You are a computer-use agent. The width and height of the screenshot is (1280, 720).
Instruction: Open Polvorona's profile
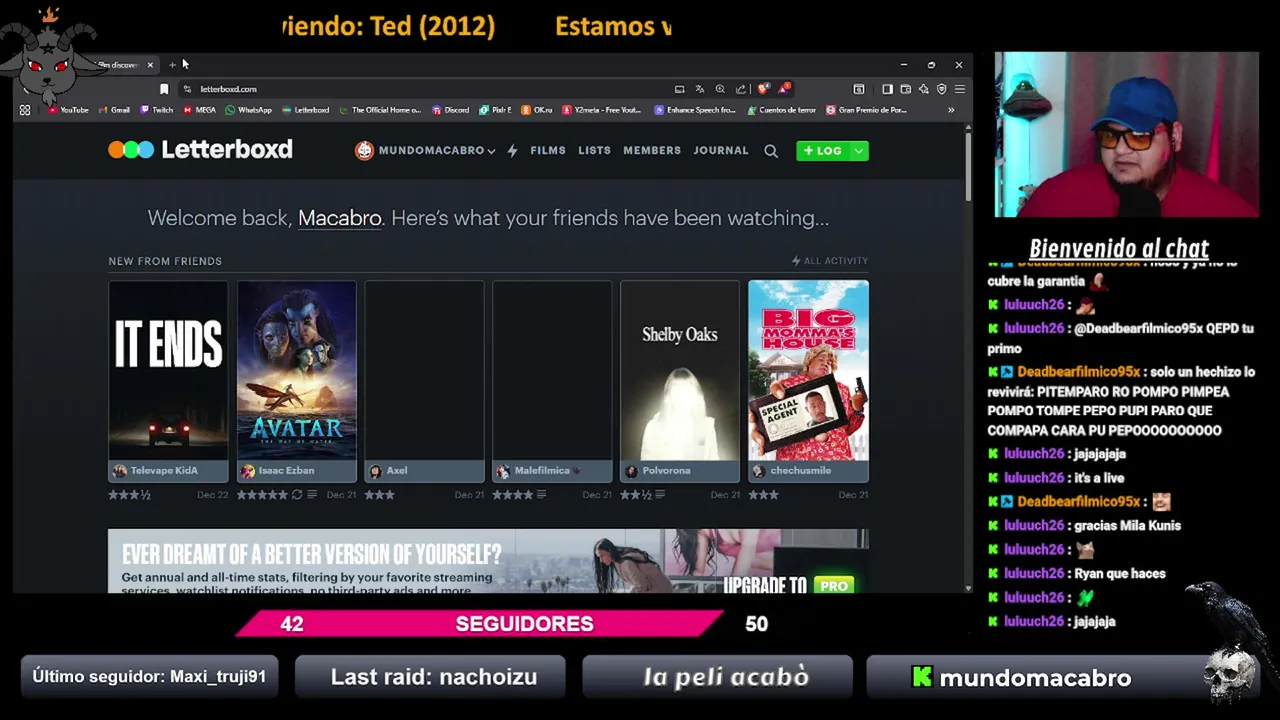658,471
